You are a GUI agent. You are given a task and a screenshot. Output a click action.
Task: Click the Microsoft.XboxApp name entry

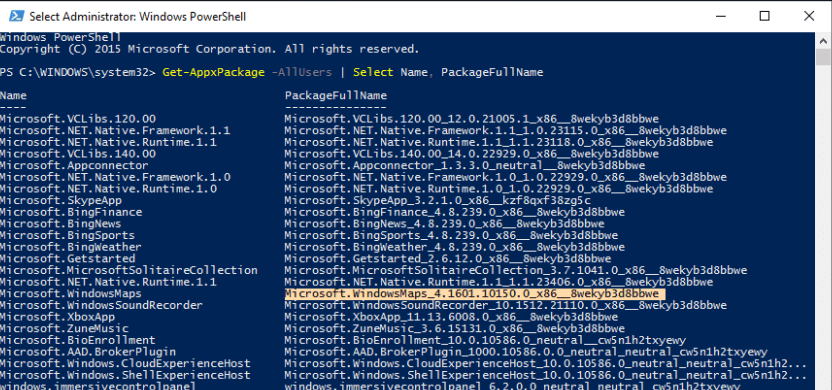click(x=57, y=317)
